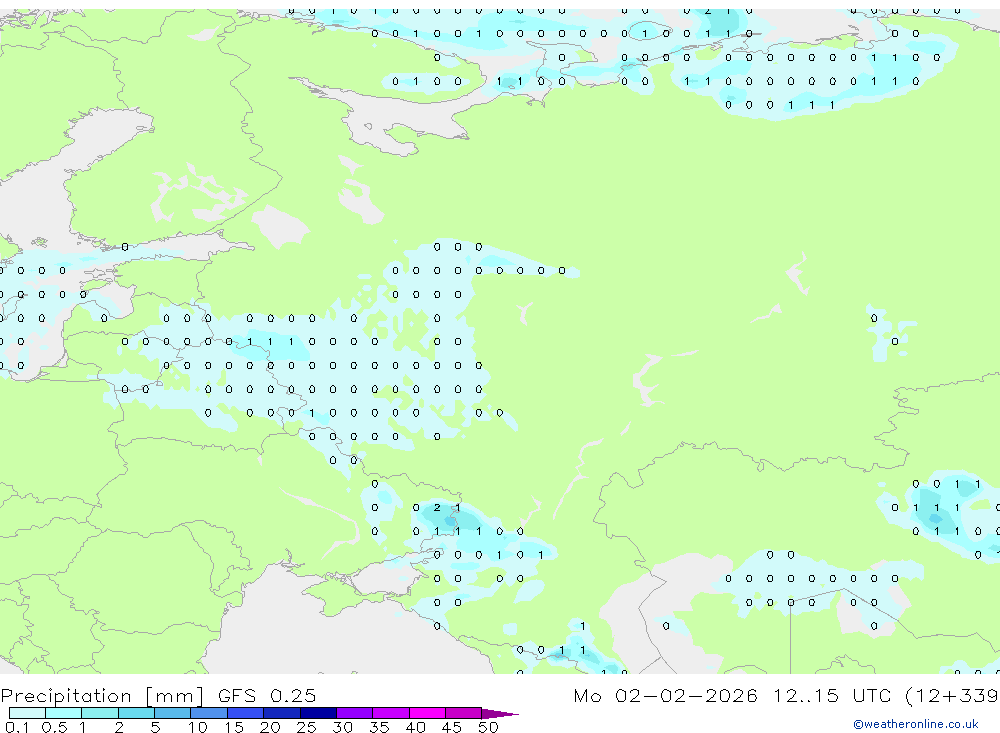The image size is (1000, 733).
Task: Select the legend swatch between 30 and 35
Action: click(x=355, y=713)
